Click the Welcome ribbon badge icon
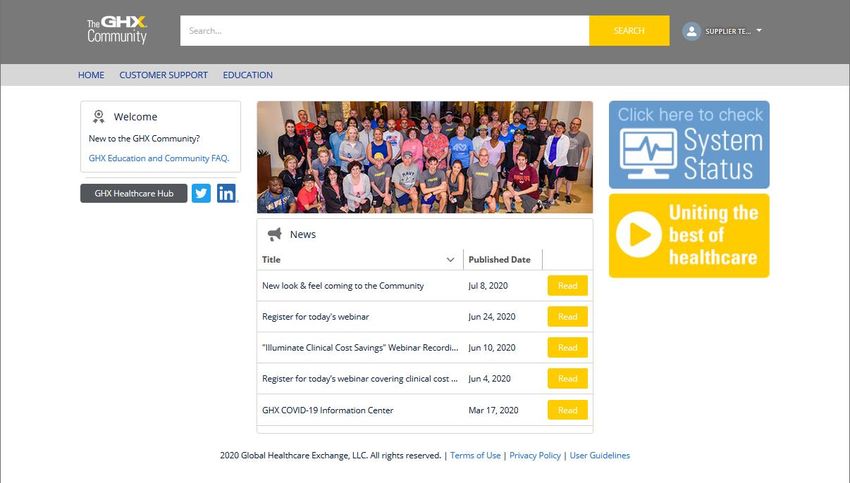The height and width of the screenshot is (483, 850). pyautogui.click(x=98, y=116)
